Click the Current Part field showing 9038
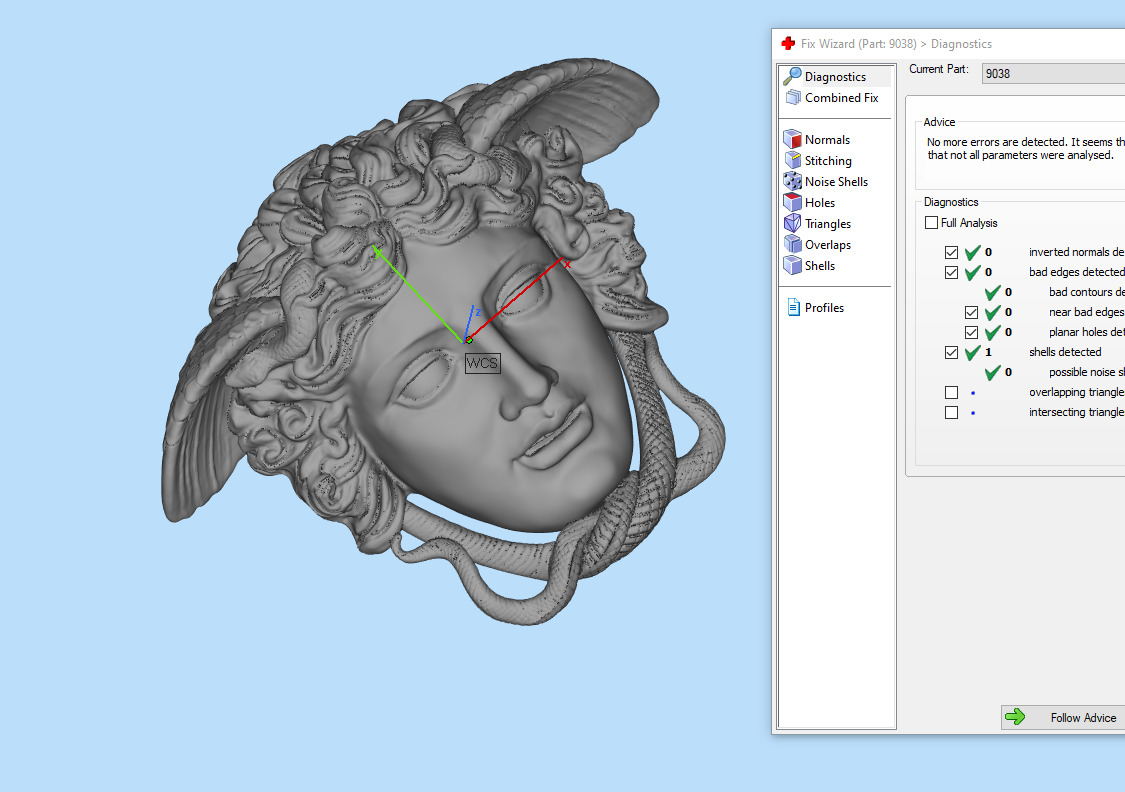The image size is (1125, 792). click(x=1053, y=73)
